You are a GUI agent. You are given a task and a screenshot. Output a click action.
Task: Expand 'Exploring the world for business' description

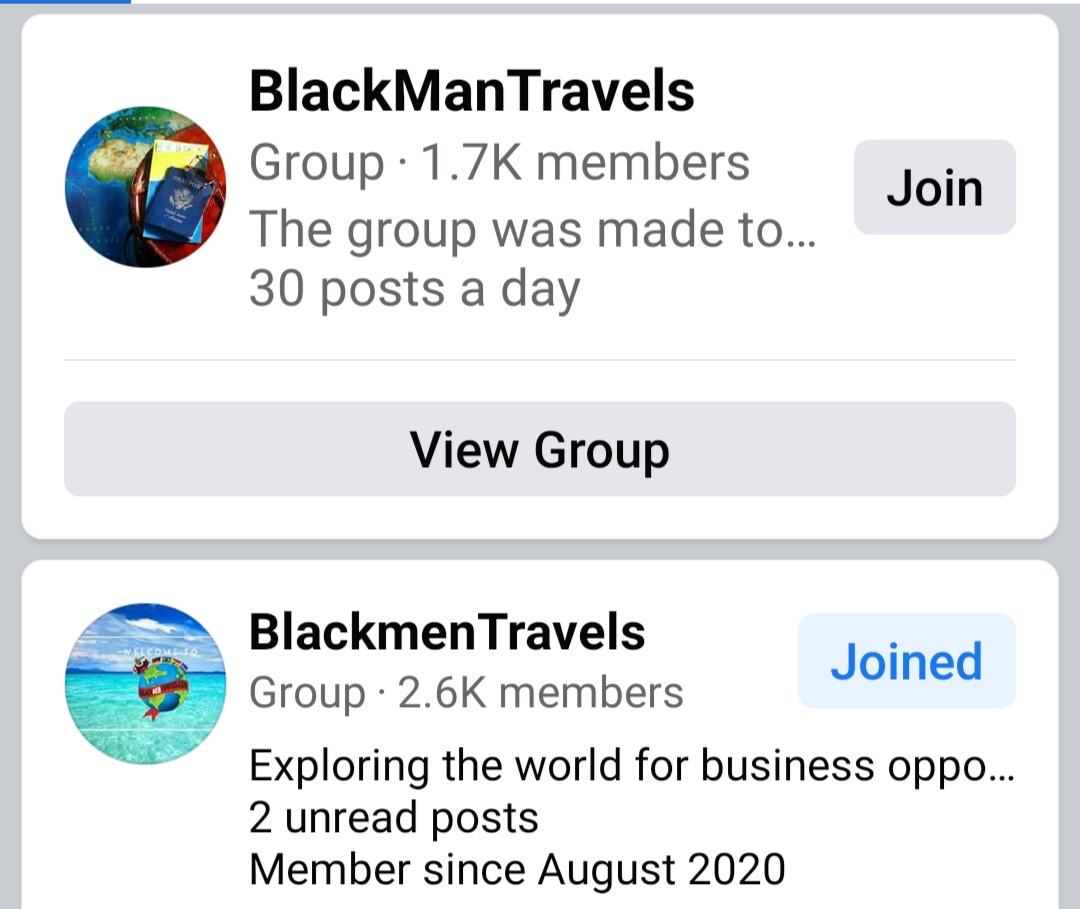coord(632,766)
